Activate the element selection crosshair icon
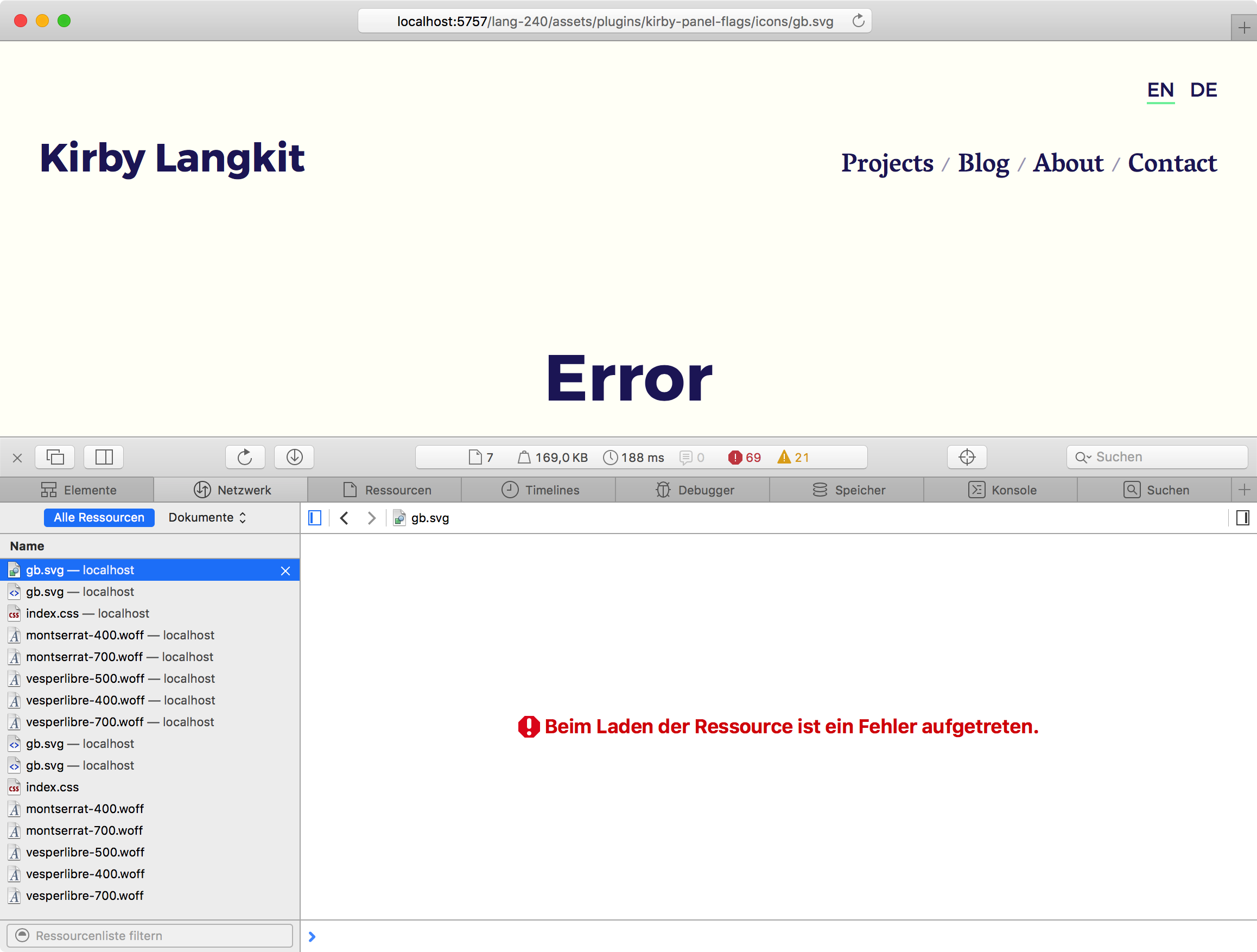This screenshot has width=1257, height=952. [967, 457]
